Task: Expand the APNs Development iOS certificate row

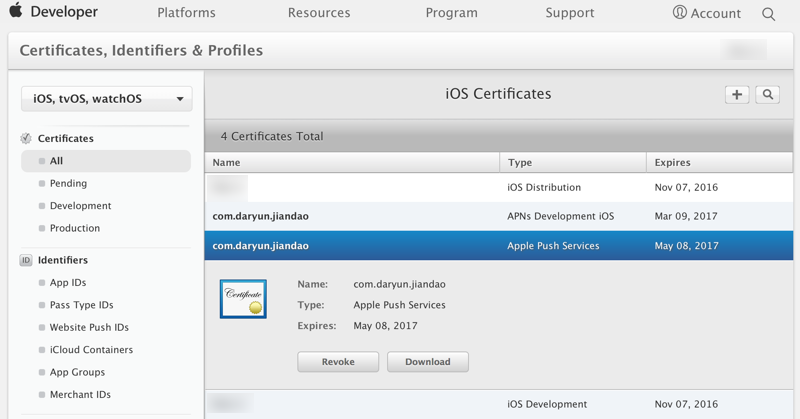Action: pyautogui.click(x=498, y=216)
